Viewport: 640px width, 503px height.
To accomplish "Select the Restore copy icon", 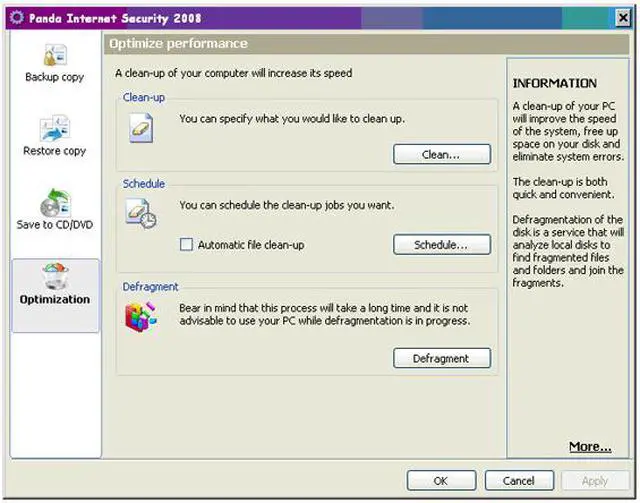I will click(x=54, y=129).
